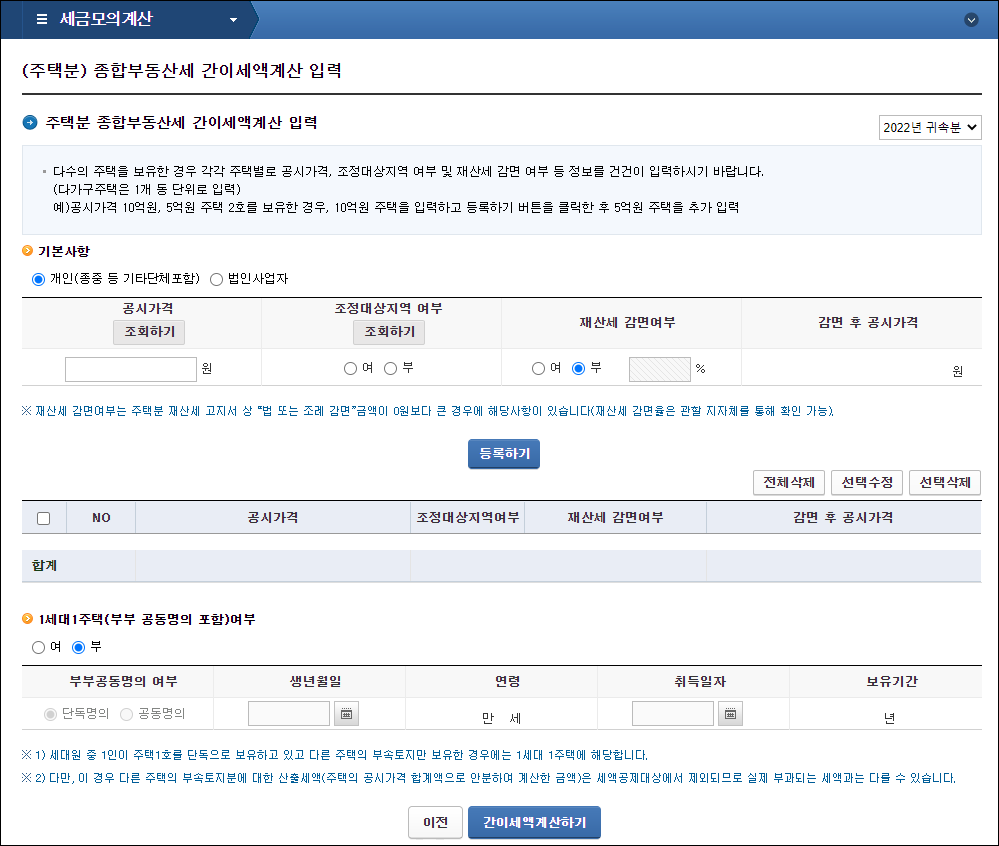Choose 여 for 조정대상지역 여부
999x846 pixels.
pyautogui.click(x=350, y=368)
